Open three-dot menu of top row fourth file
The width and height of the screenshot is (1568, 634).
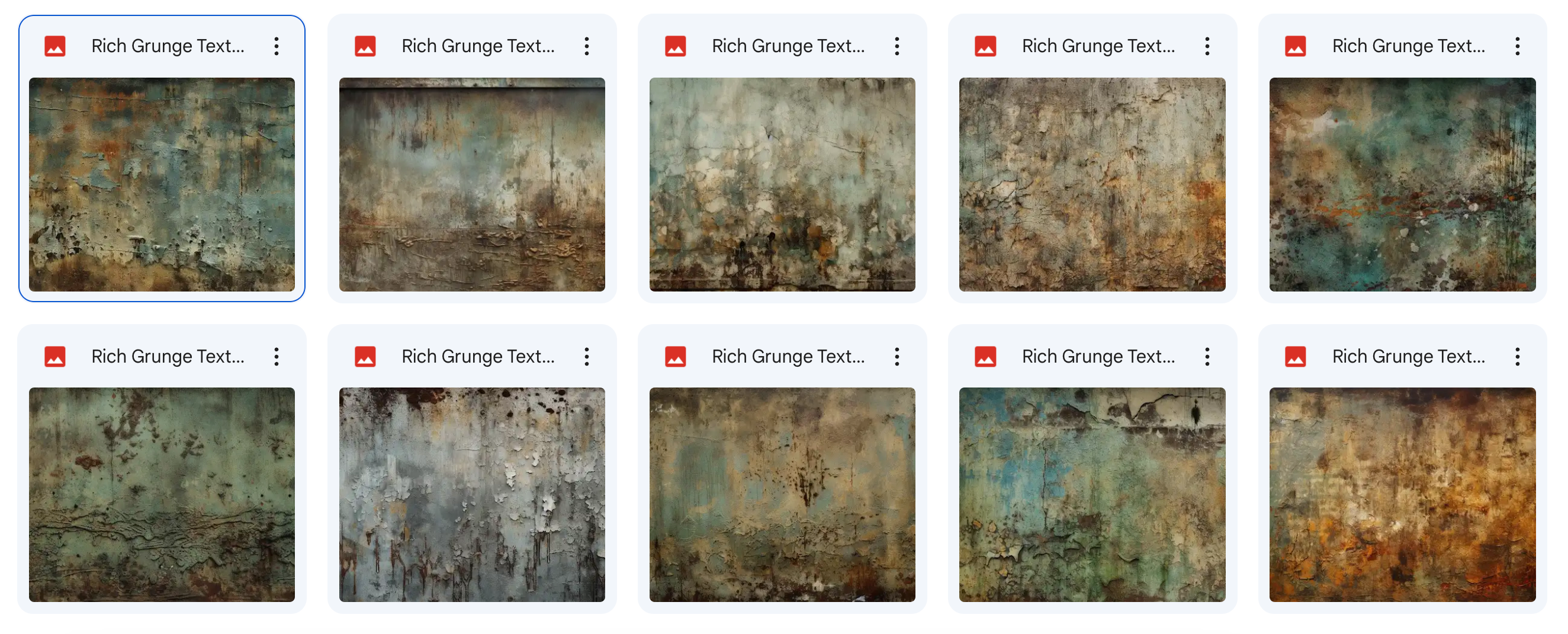coord(1207,46)
